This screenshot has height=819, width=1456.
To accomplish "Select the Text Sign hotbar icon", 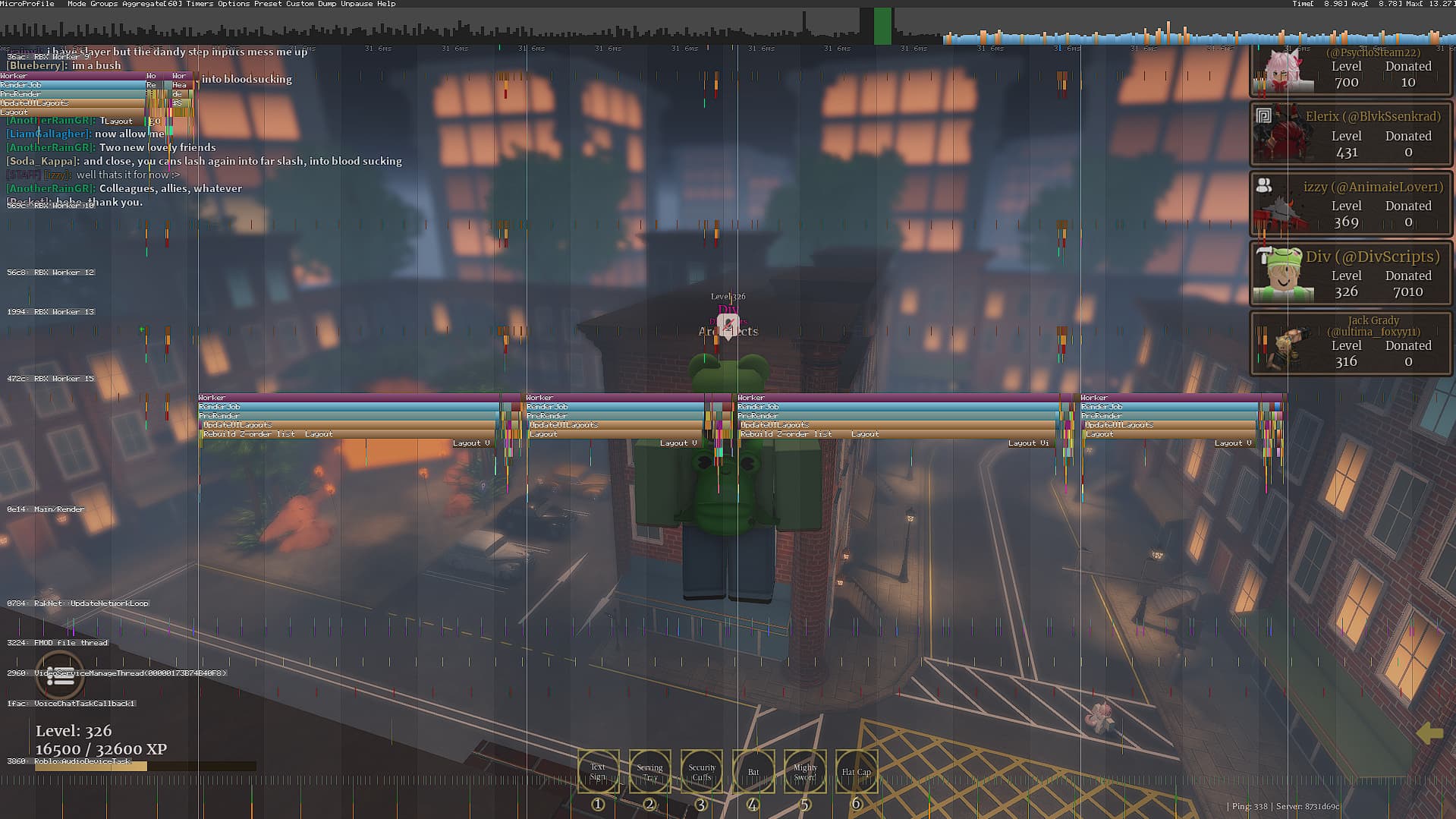I will pyautogui.click(x=597, y=772).
